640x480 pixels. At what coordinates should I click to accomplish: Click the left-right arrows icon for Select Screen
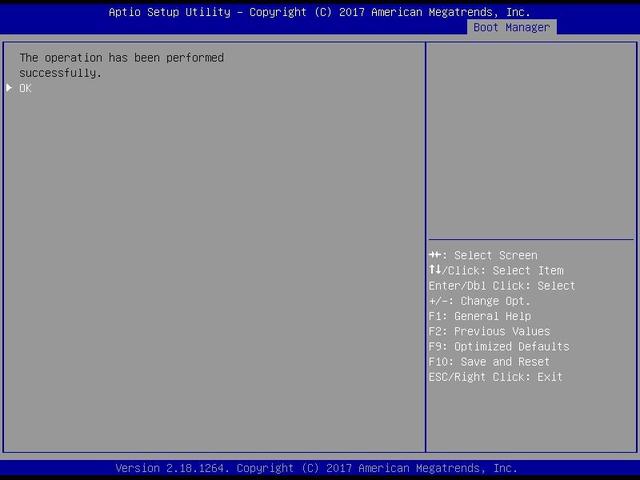[x=435, y=255]
